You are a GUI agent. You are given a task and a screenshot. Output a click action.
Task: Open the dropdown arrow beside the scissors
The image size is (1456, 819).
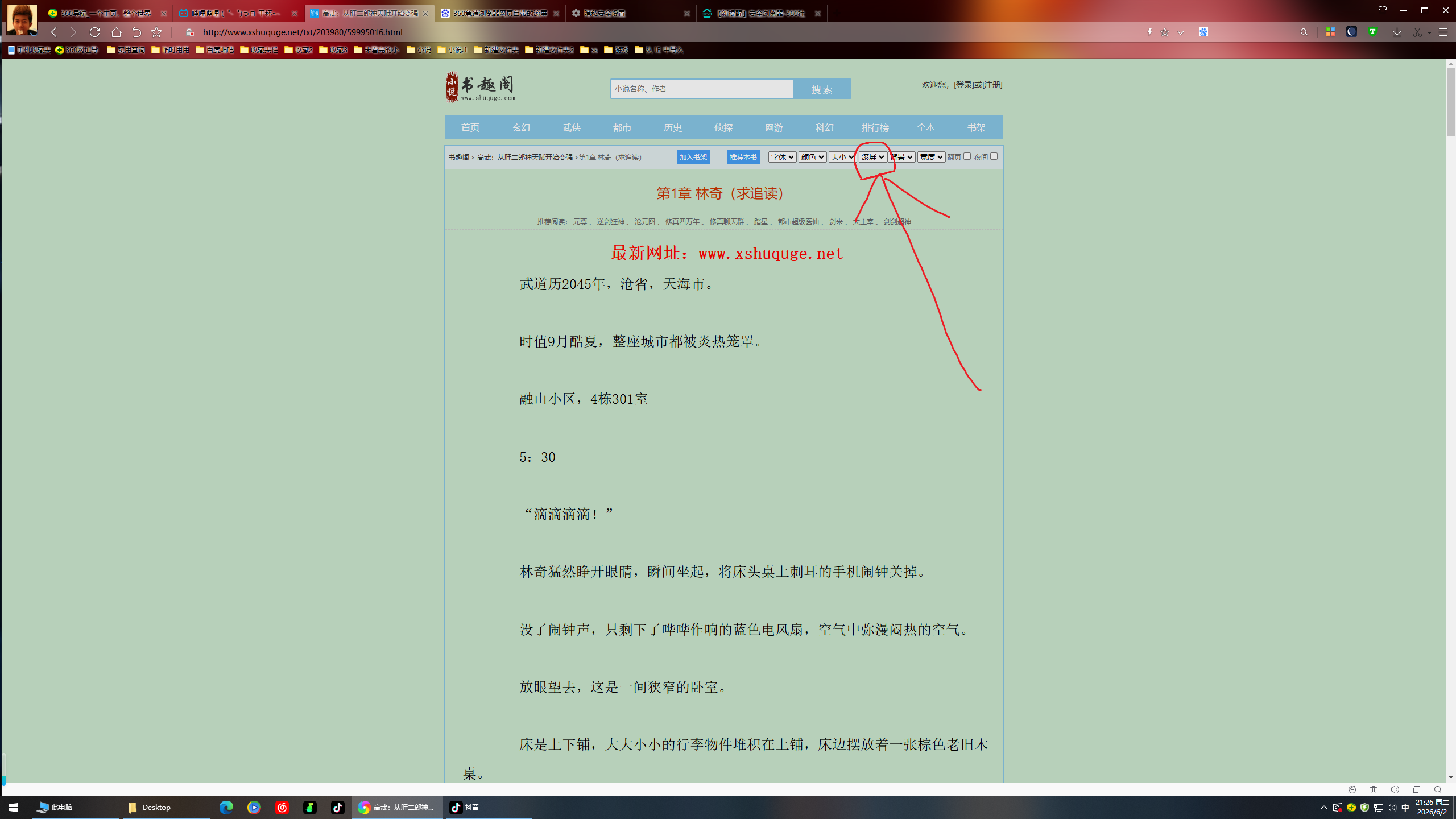click(1429, 32)
